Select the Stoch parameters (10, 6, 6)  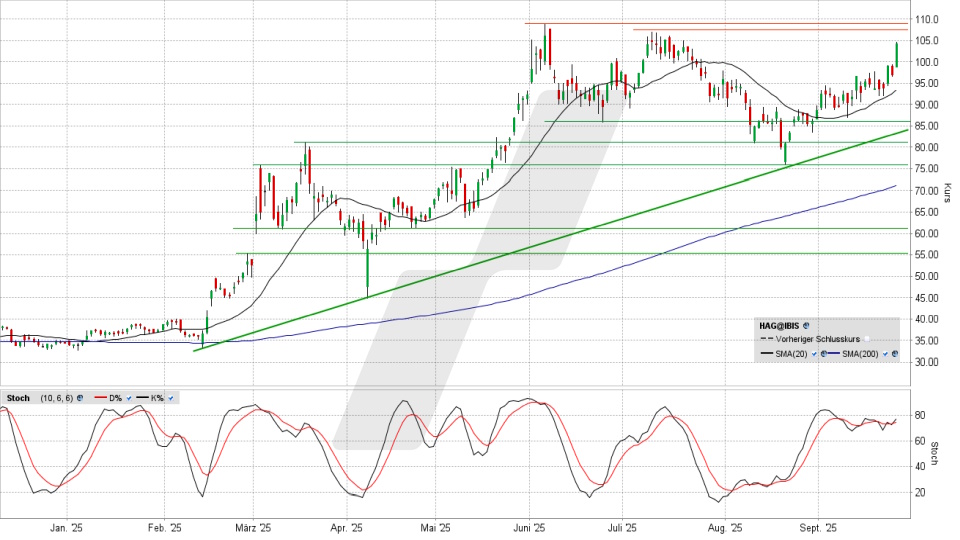click(55, 398)
